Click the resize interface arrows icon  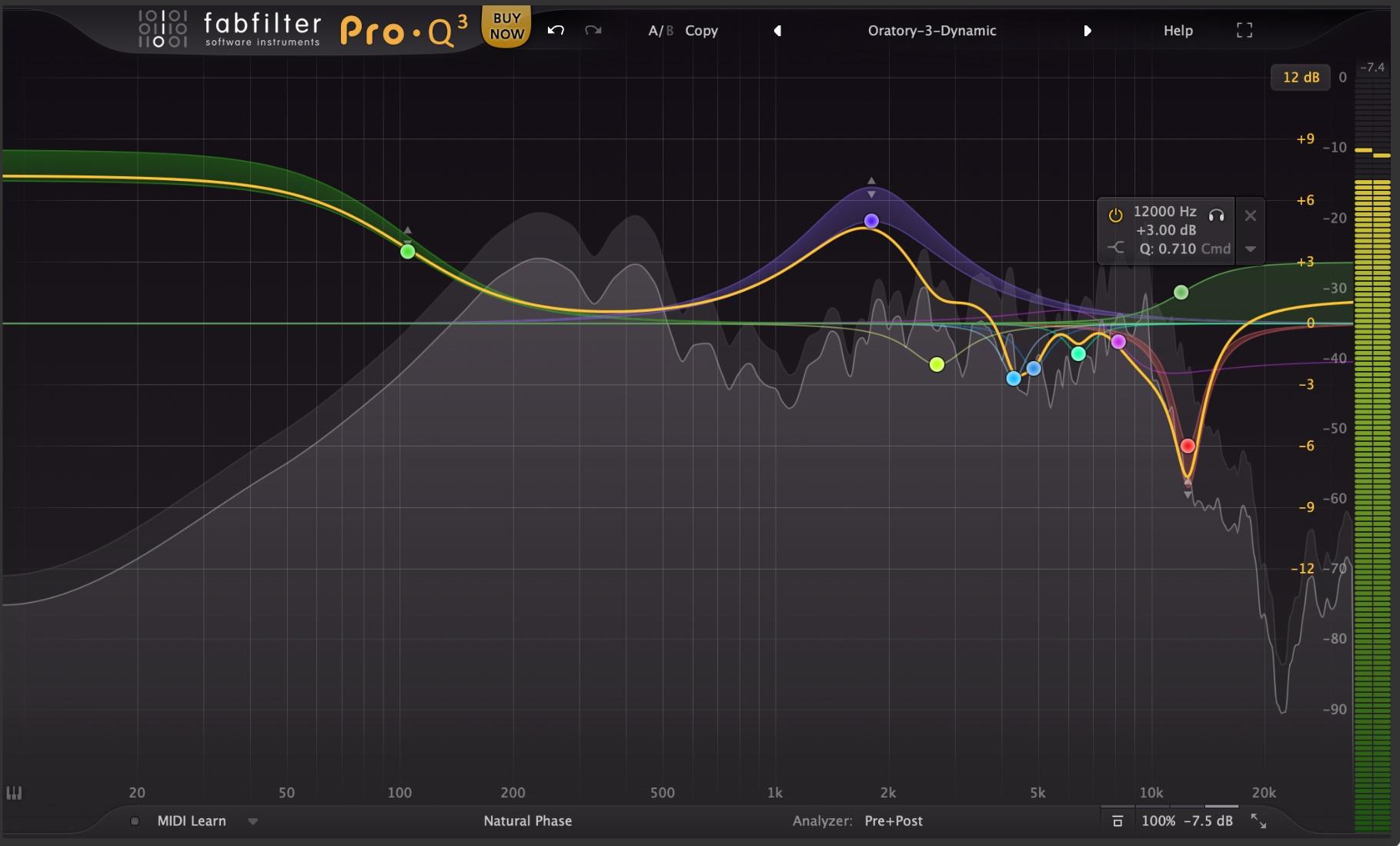[x=1258, y=821]
